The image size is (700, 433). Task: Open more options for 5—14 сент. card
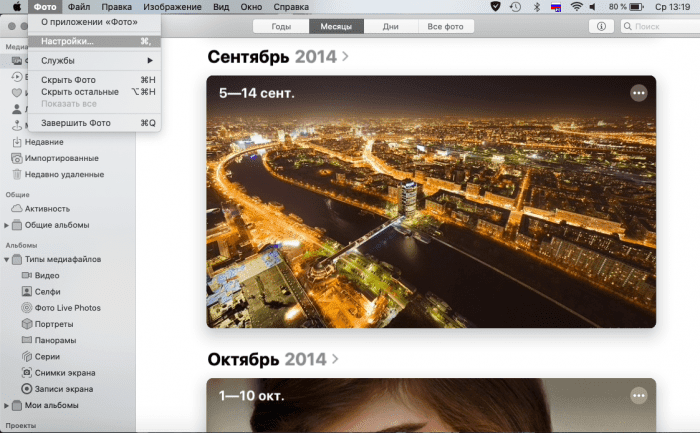pos(638,93)
